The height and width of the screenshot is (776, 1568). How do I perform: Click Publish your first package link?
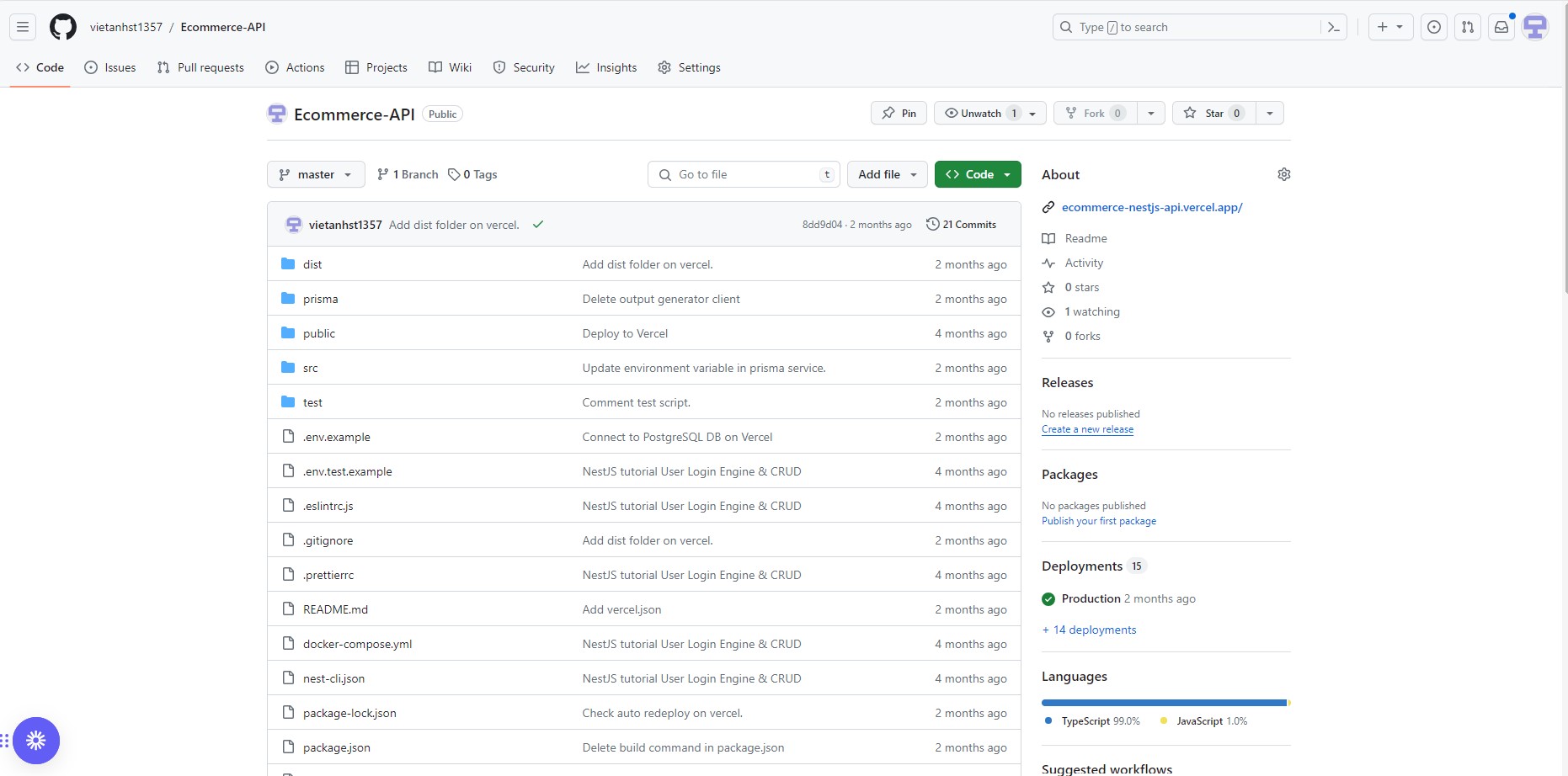pyautogui.click(x=1099, y=521)
